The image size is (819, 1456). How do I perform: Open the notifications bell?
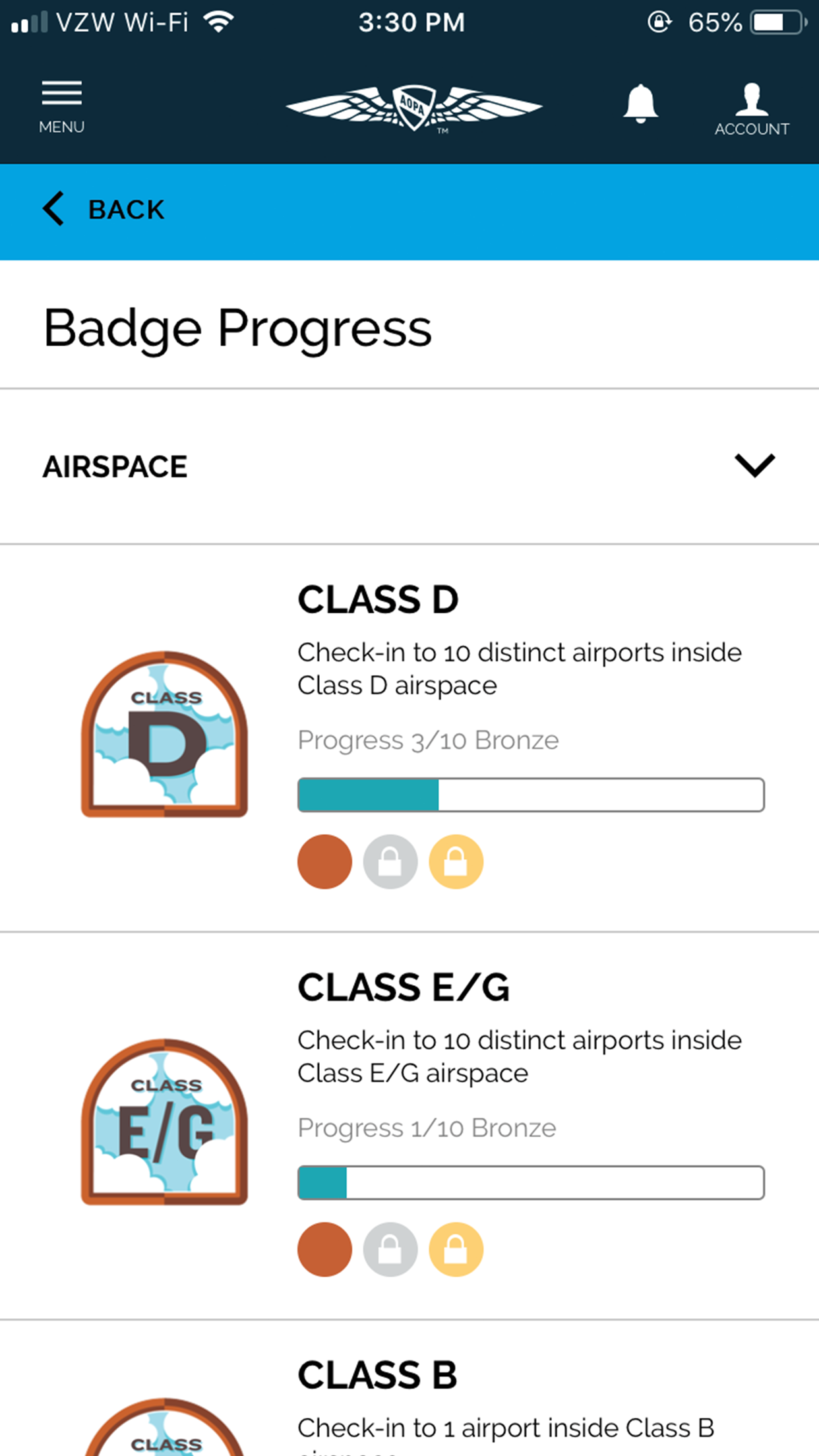tap(640, 104)
